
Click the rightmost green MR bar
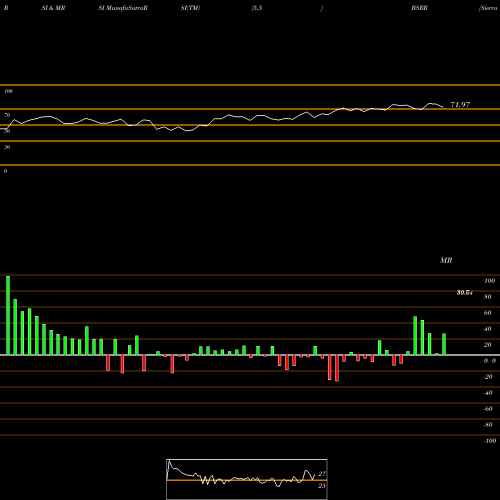coord(444,344)
